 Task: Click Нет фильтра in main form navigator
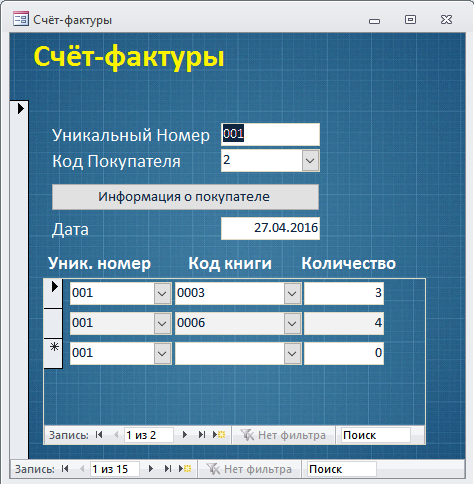tap(249, 469)
